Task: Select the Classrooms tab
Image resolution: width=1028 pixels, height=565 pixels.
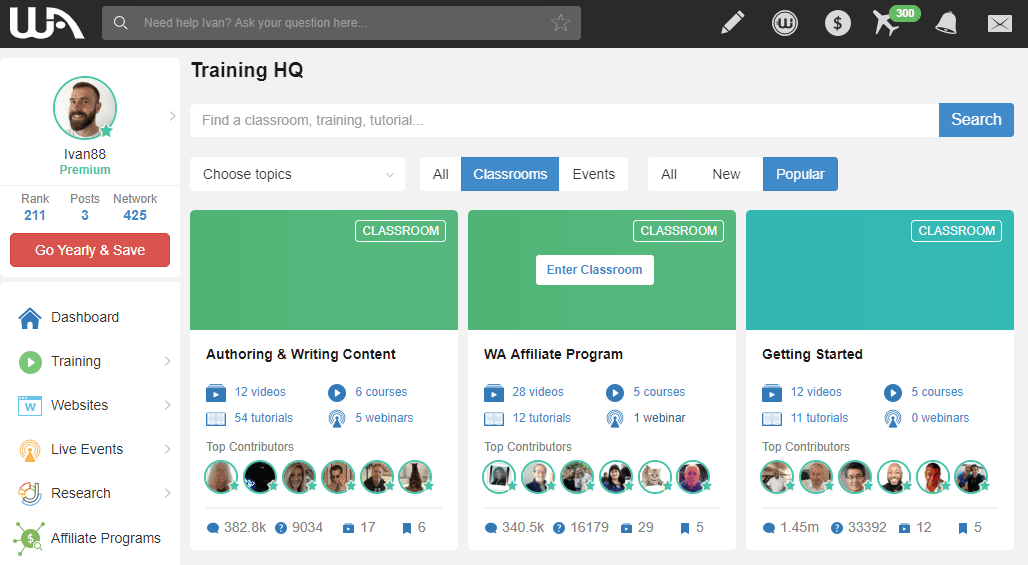Action: [x=510, y=174]
